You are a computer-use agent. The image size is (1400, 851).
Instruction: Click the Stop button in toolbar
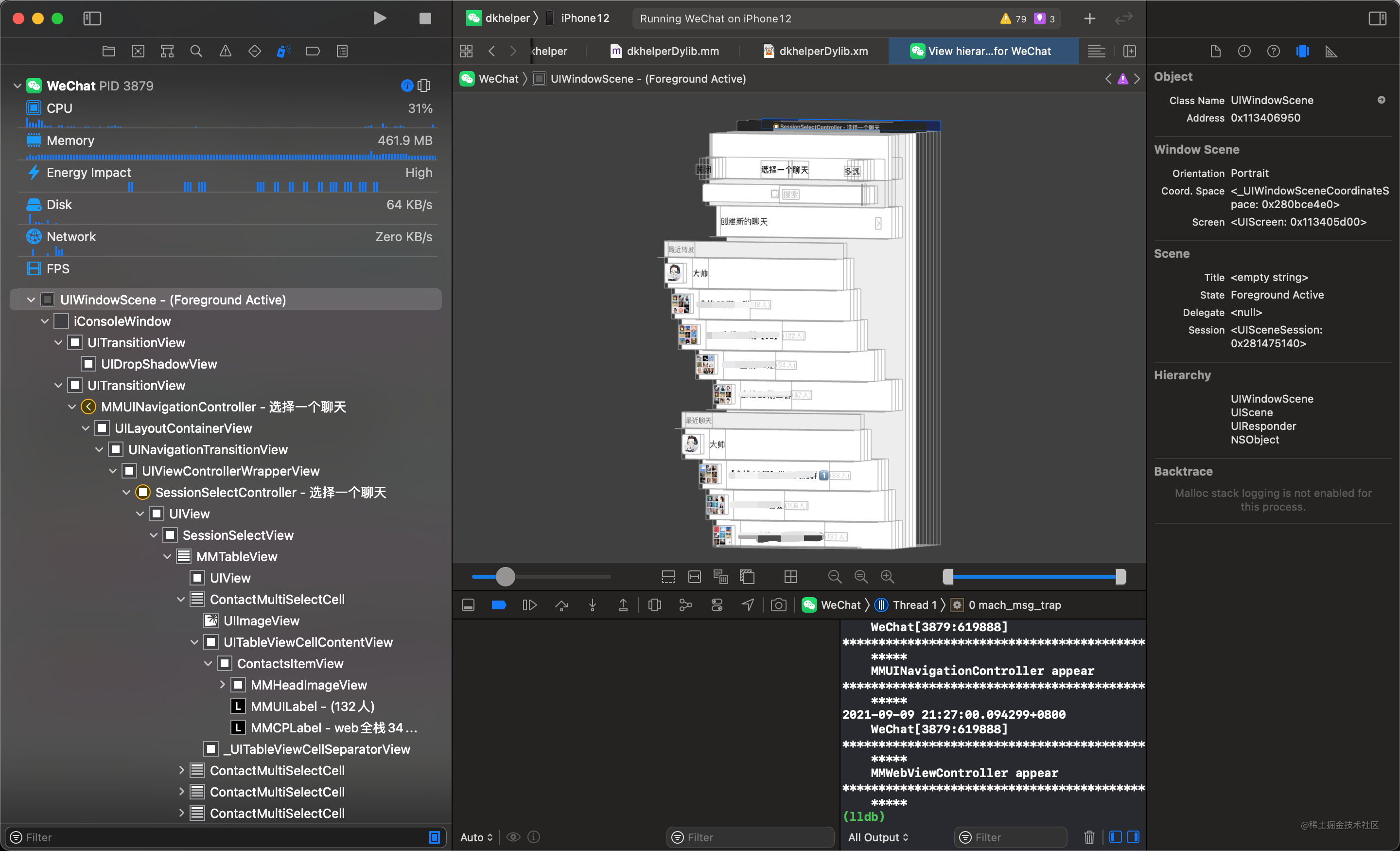[x=425, y=18]
